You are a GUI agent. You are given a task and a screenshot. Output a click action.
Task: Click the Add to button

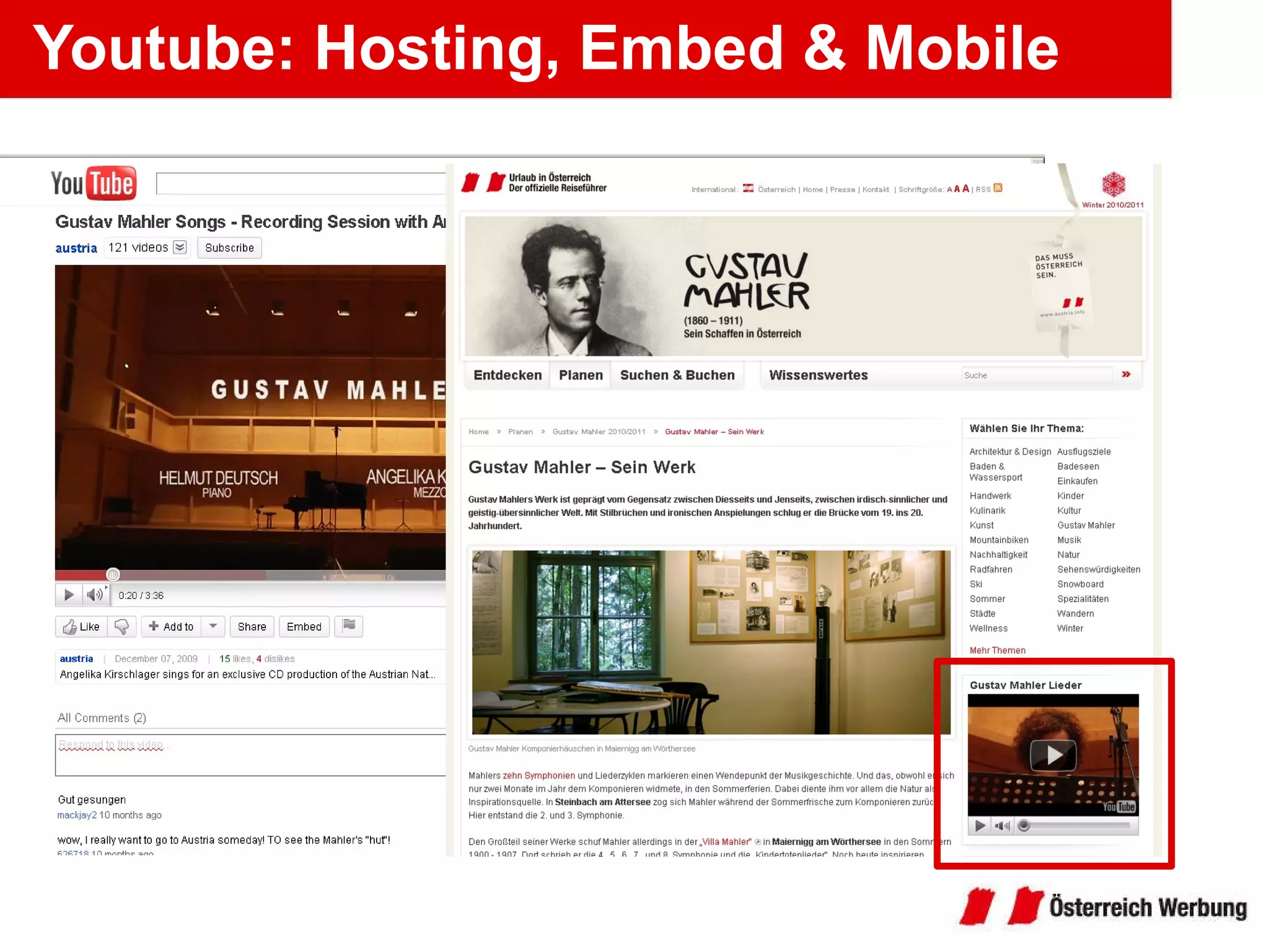point(171,627)
